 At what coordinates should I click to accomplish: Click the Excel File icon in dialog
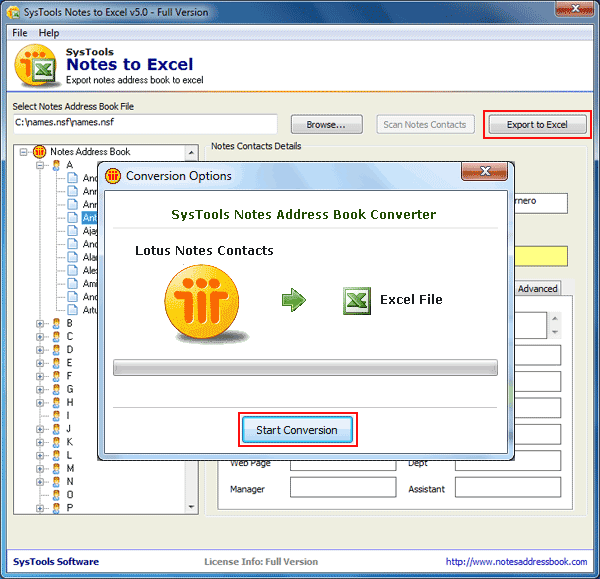pyautogui.click(x=357, y=301)
